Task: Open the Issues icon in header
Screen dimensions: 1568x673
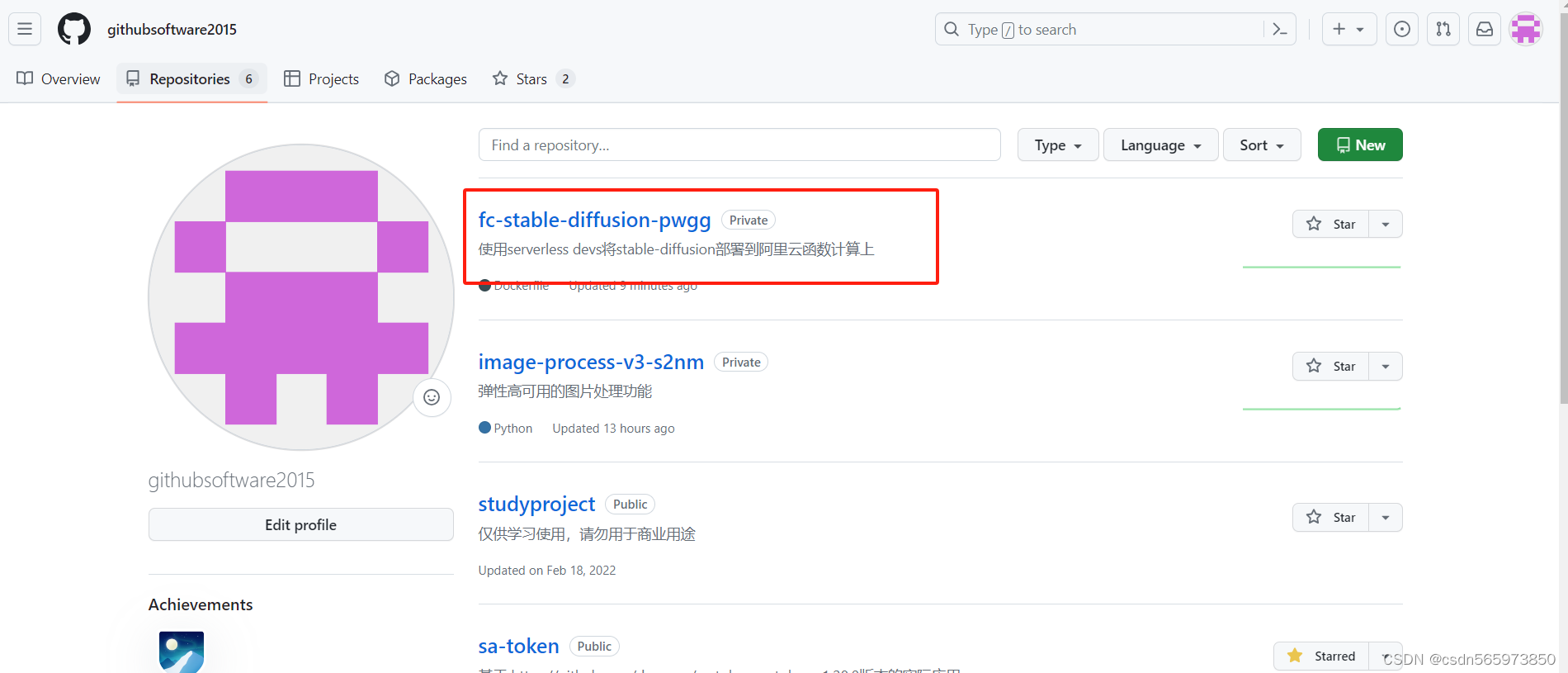Action: 1402,29
